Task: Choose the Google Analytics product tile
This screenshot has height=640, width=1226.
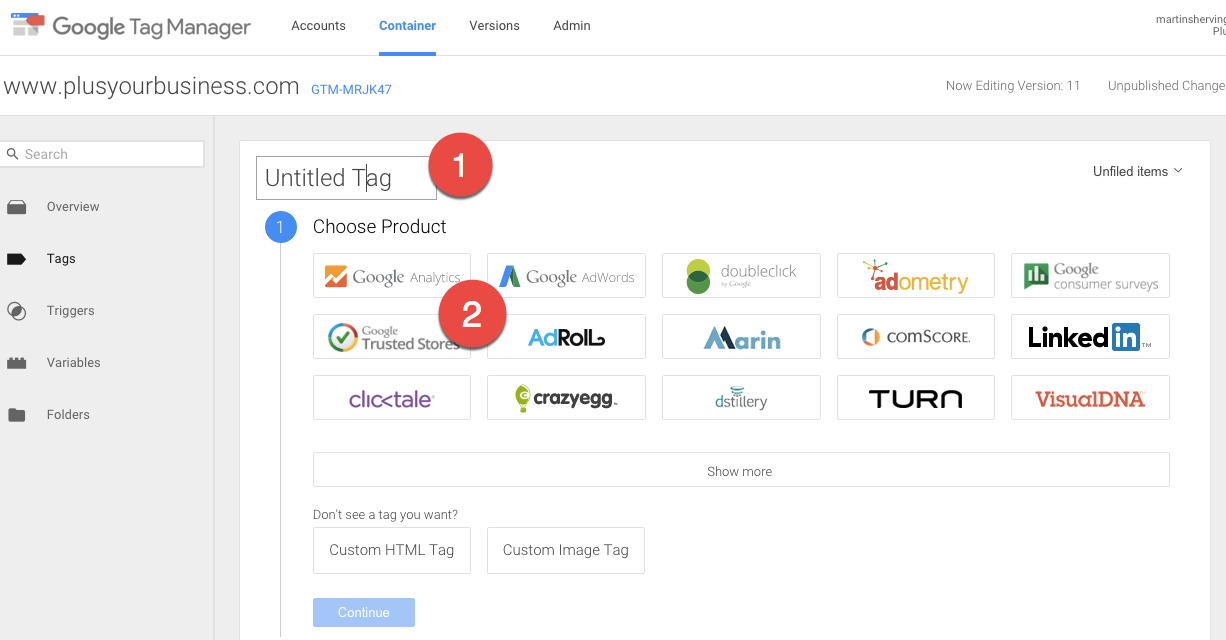Action: 392,276
